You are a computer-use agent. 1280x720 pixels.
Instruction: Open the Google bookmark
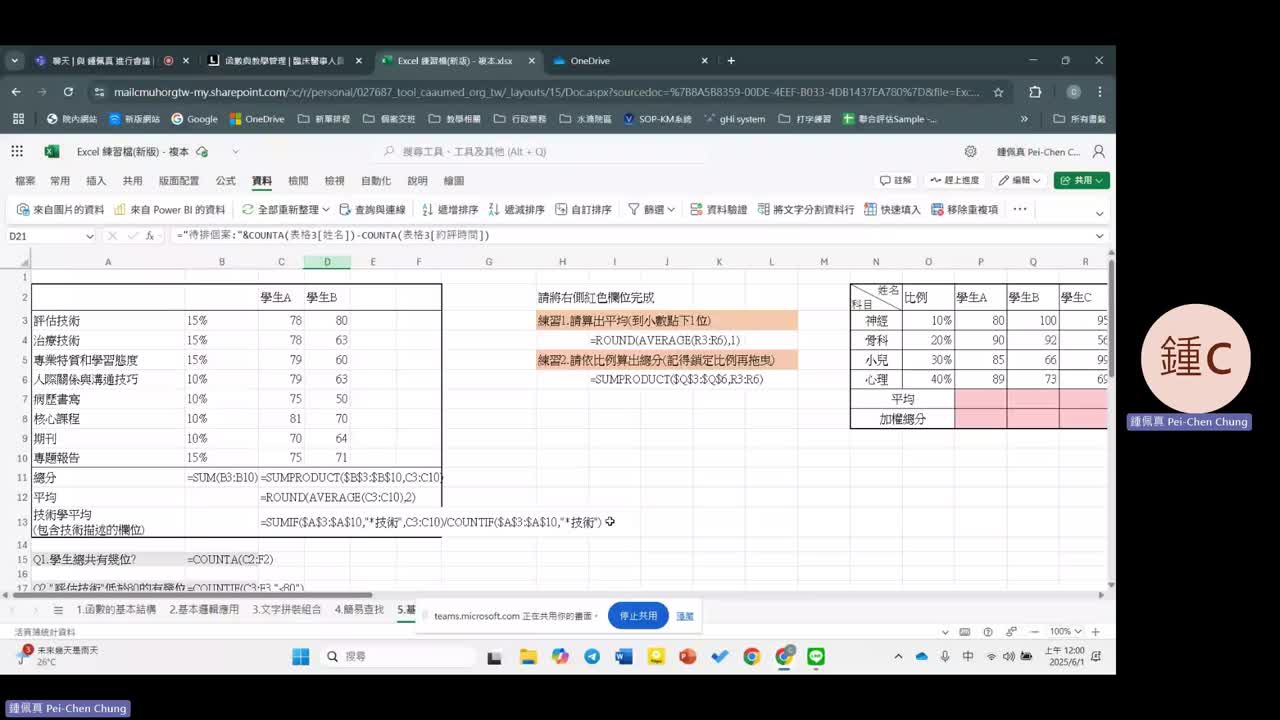click(194, 118)
